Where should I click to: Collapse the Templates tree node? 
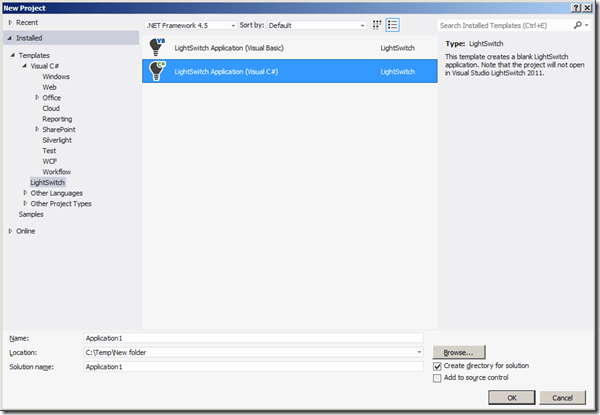[x=13, y=55]
